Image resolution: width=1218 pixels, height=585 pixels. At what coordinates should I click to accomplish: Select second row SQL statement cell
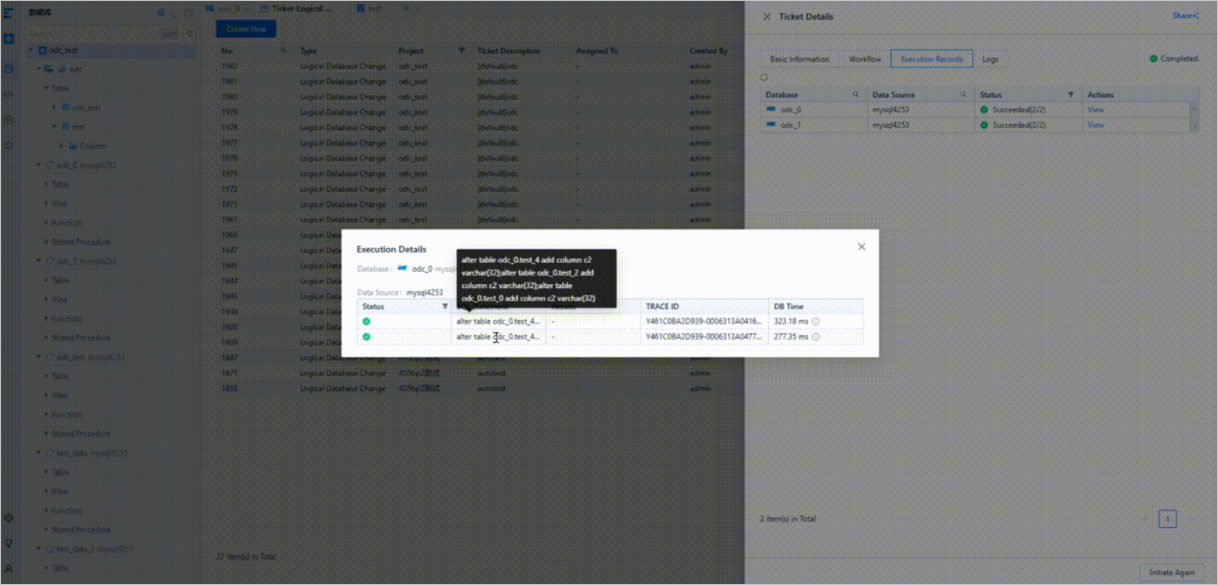498,337
